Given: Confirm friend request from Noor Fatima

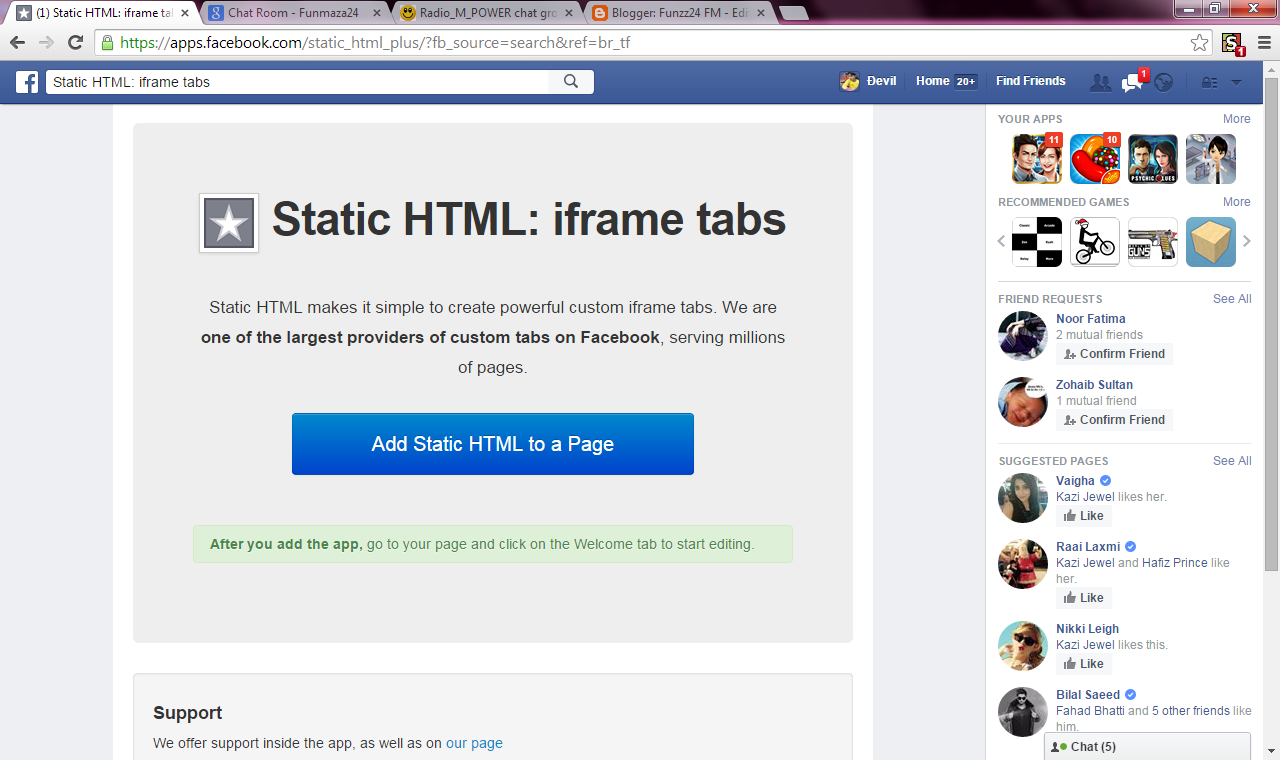Looking at the screenshot, I should click(x=1114, y=354).
